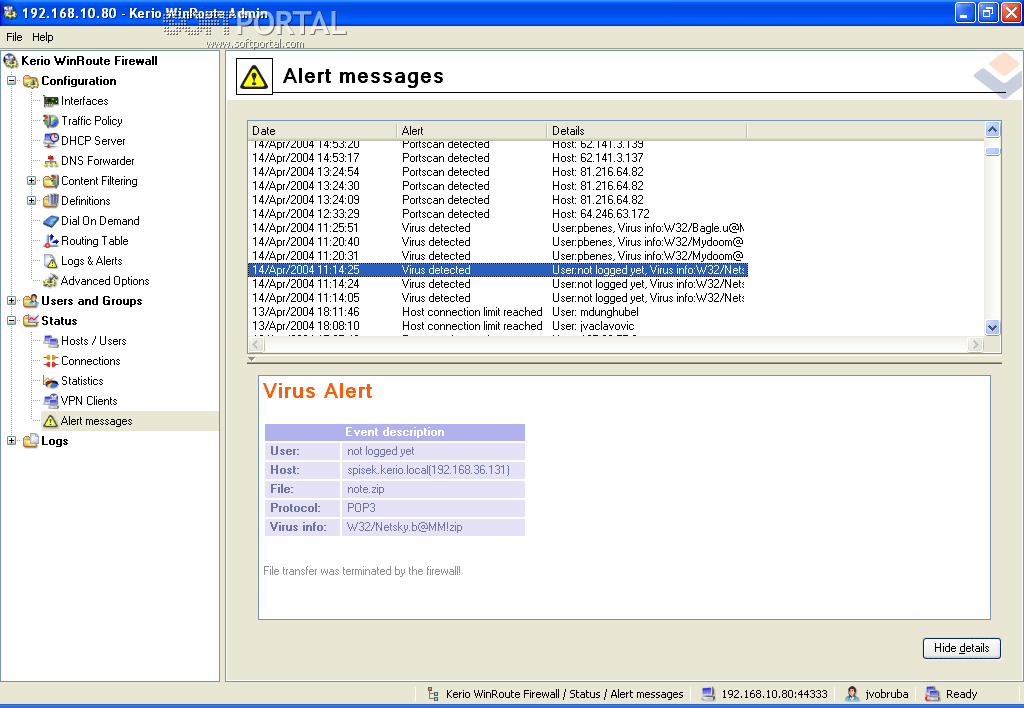Click the status bar path tree icon

coord(432,694)
